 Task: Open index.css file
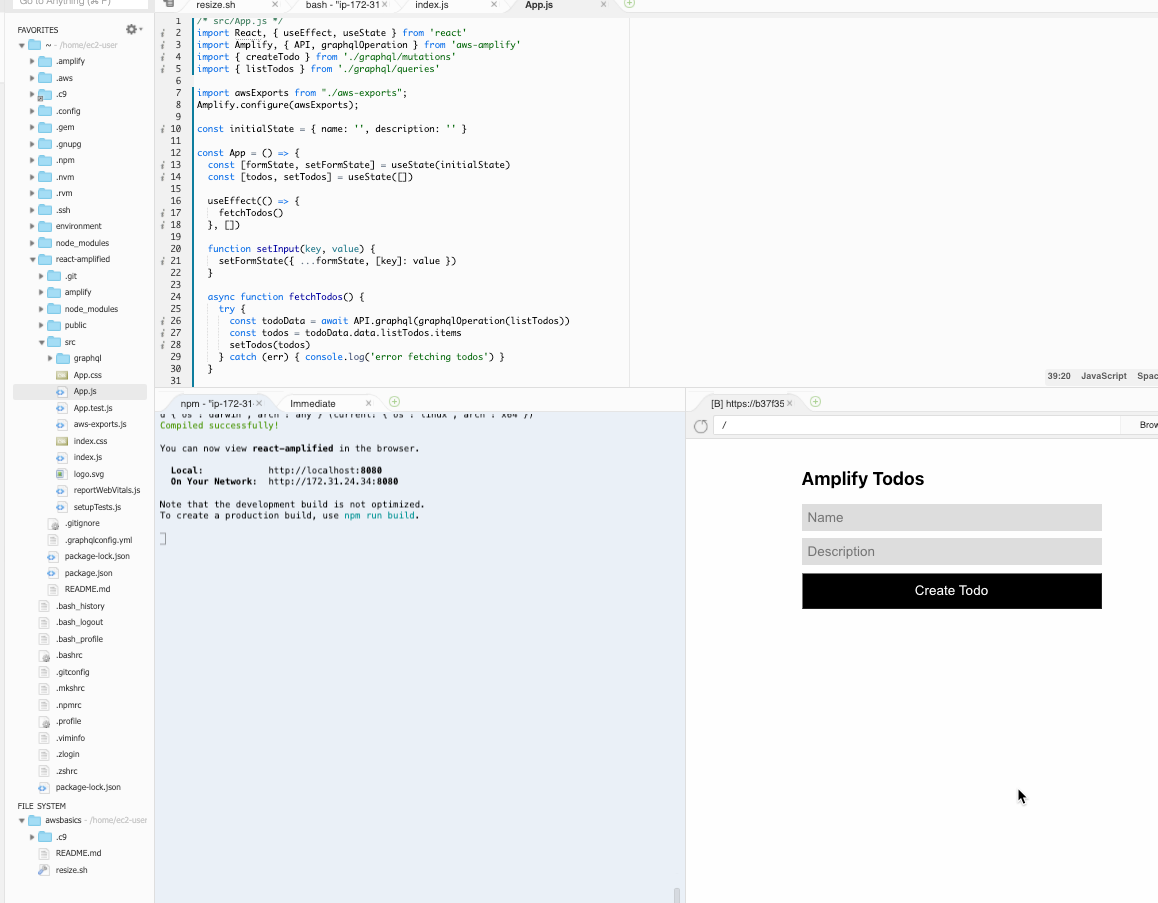[90, 441]
